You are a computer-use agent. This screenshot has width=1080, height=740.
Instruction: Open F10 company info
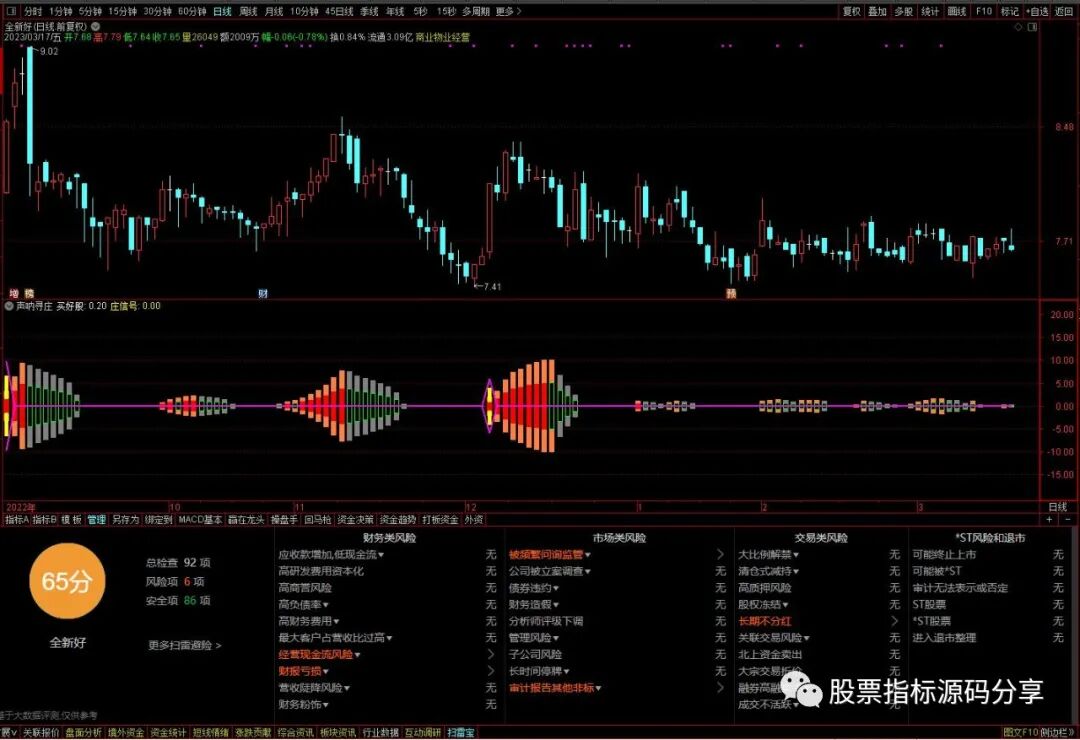pos(984,12)
